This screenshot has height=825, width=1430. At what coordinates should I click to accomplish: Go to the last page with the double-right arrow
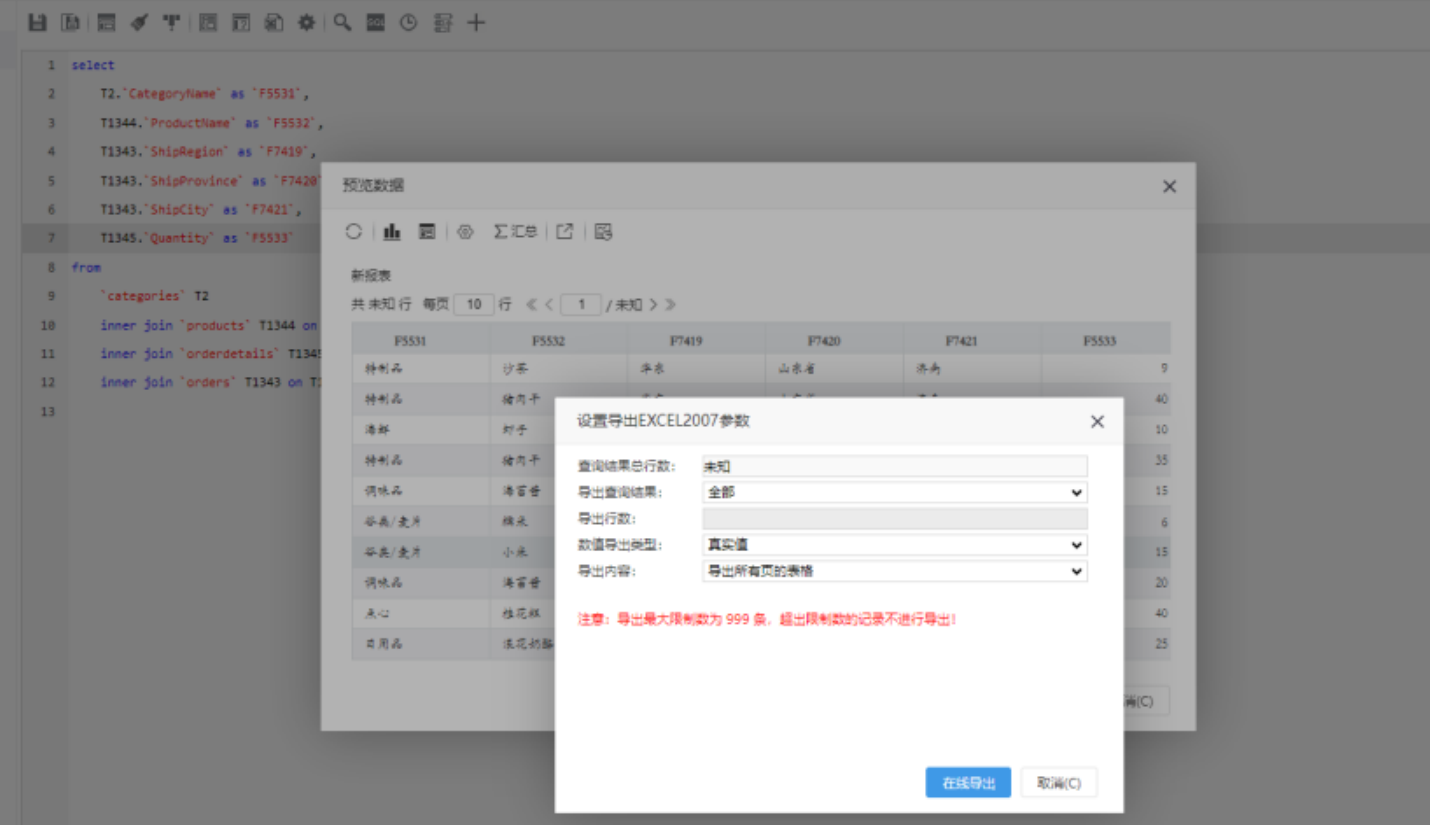coord(670,304)
